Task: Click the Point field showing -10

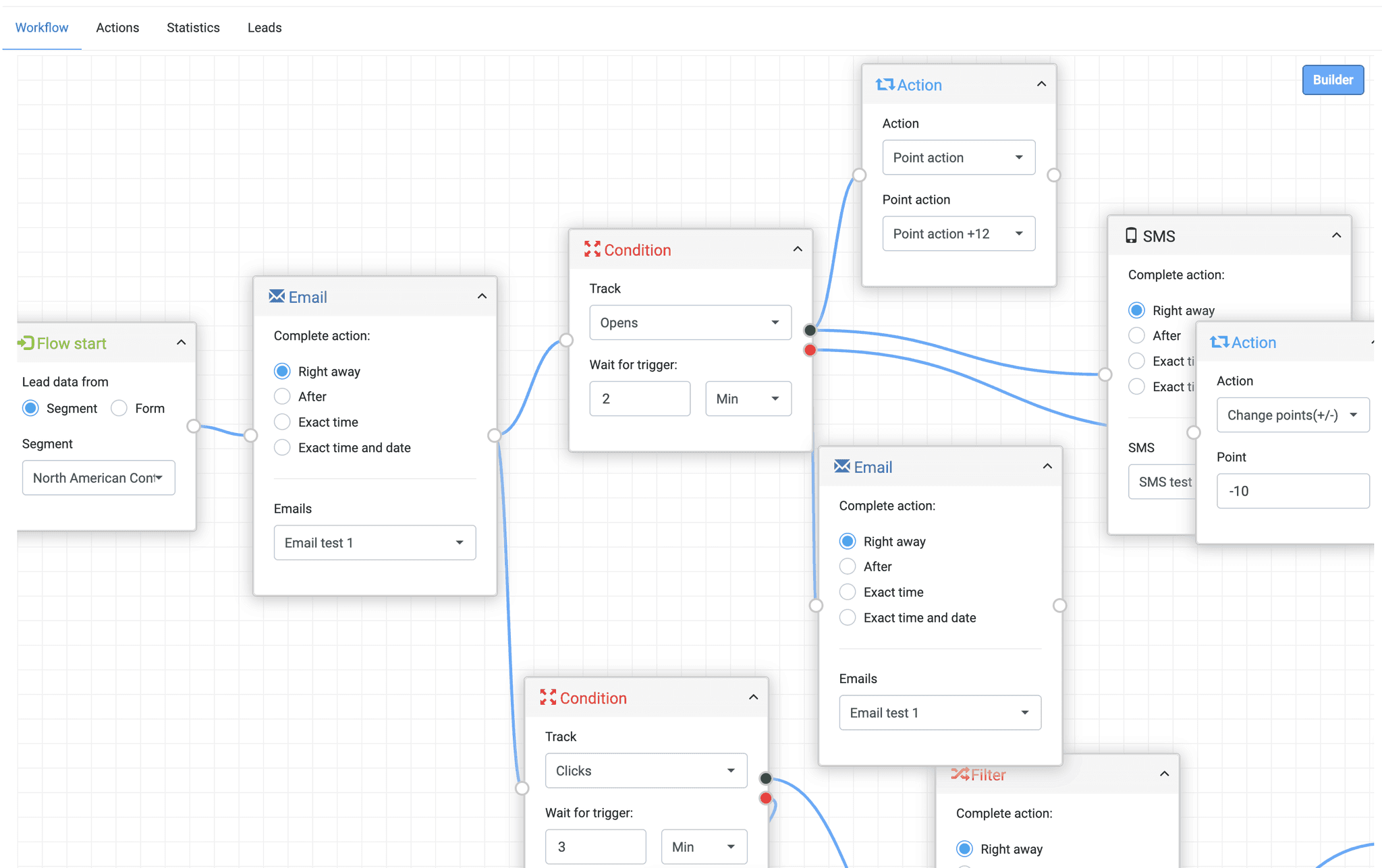Action: click(x=1293, y=491)
